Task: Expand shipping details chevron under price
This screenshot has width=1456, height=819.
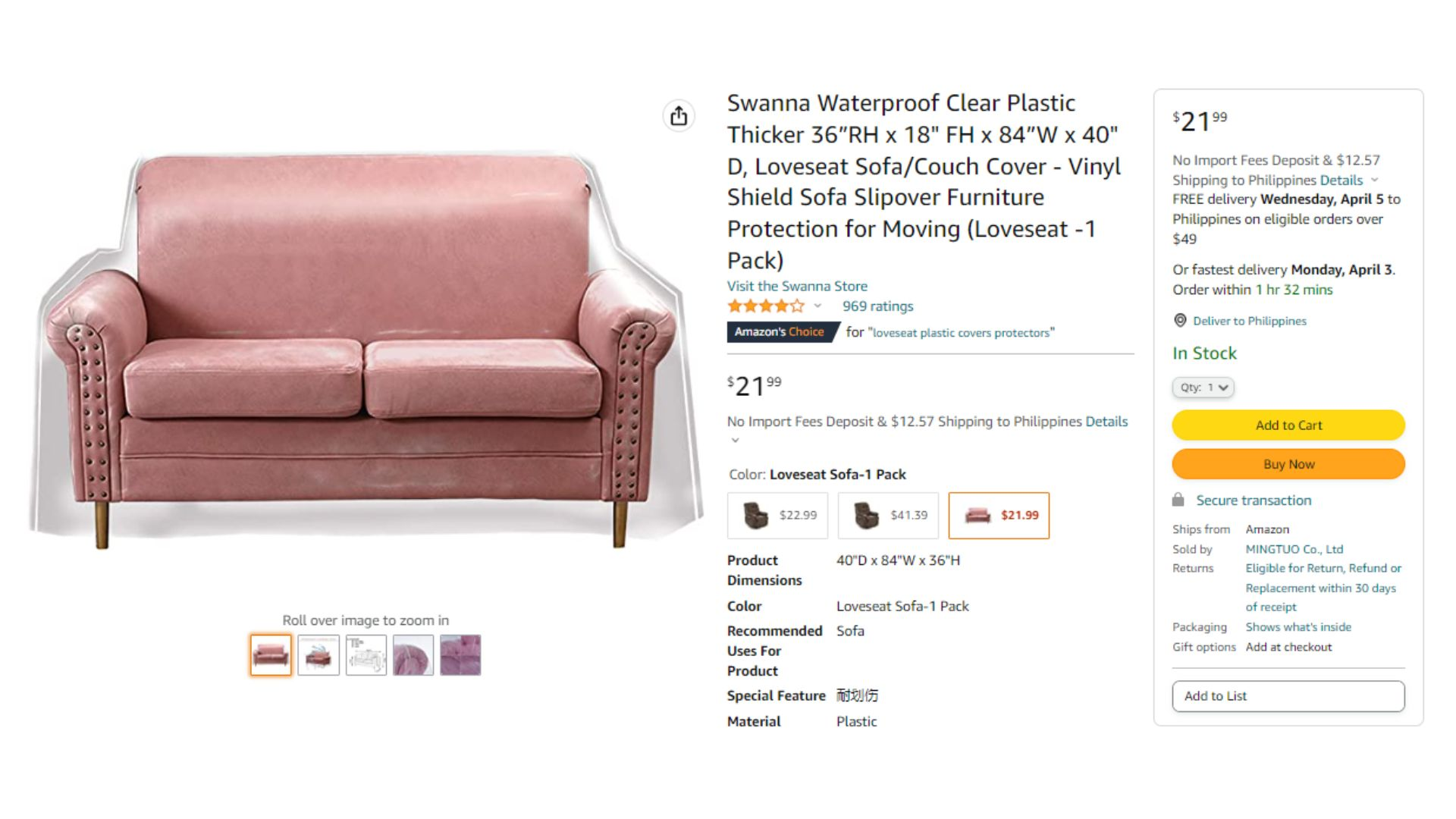Action: (x=734, y=441)
